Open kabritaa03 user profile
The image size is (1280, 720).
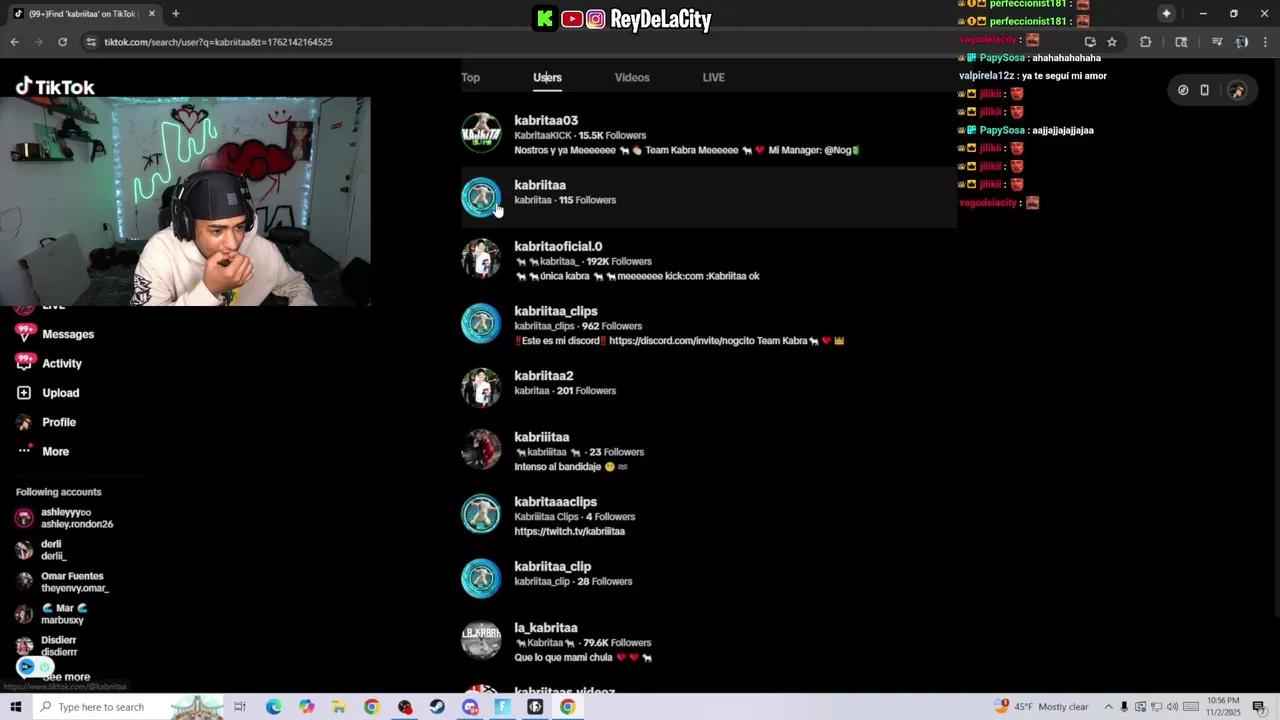point(708,135)
